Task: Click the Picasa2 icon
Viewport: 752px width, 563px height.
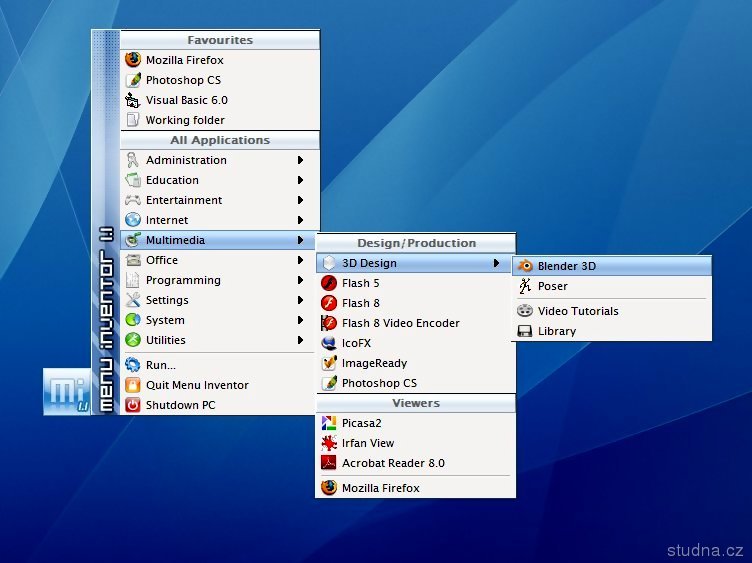Action: click(x=329, y=423)
